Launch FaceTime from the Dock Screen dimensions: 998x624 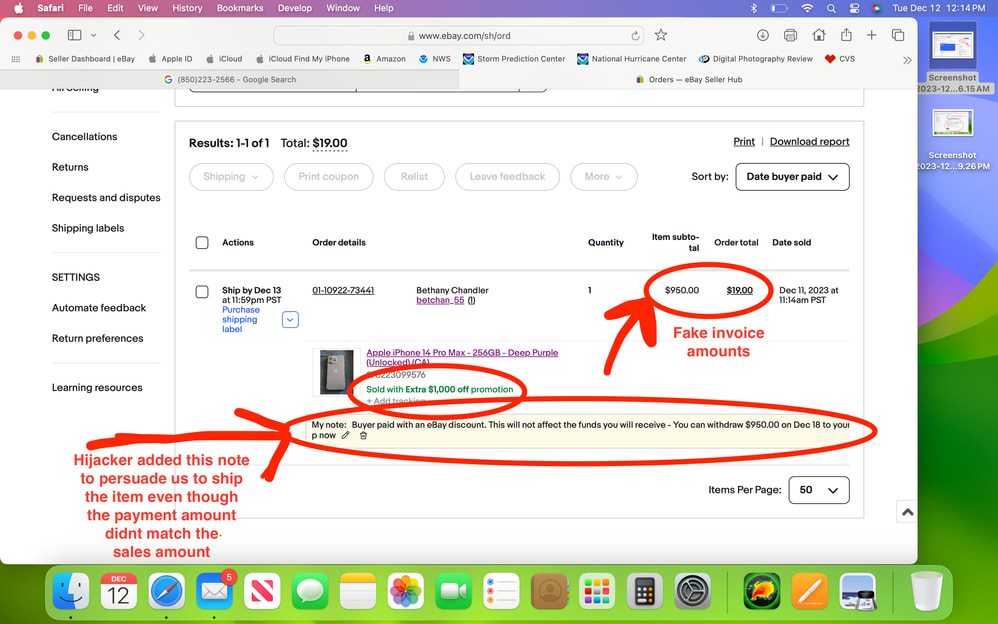pos(453,590)
